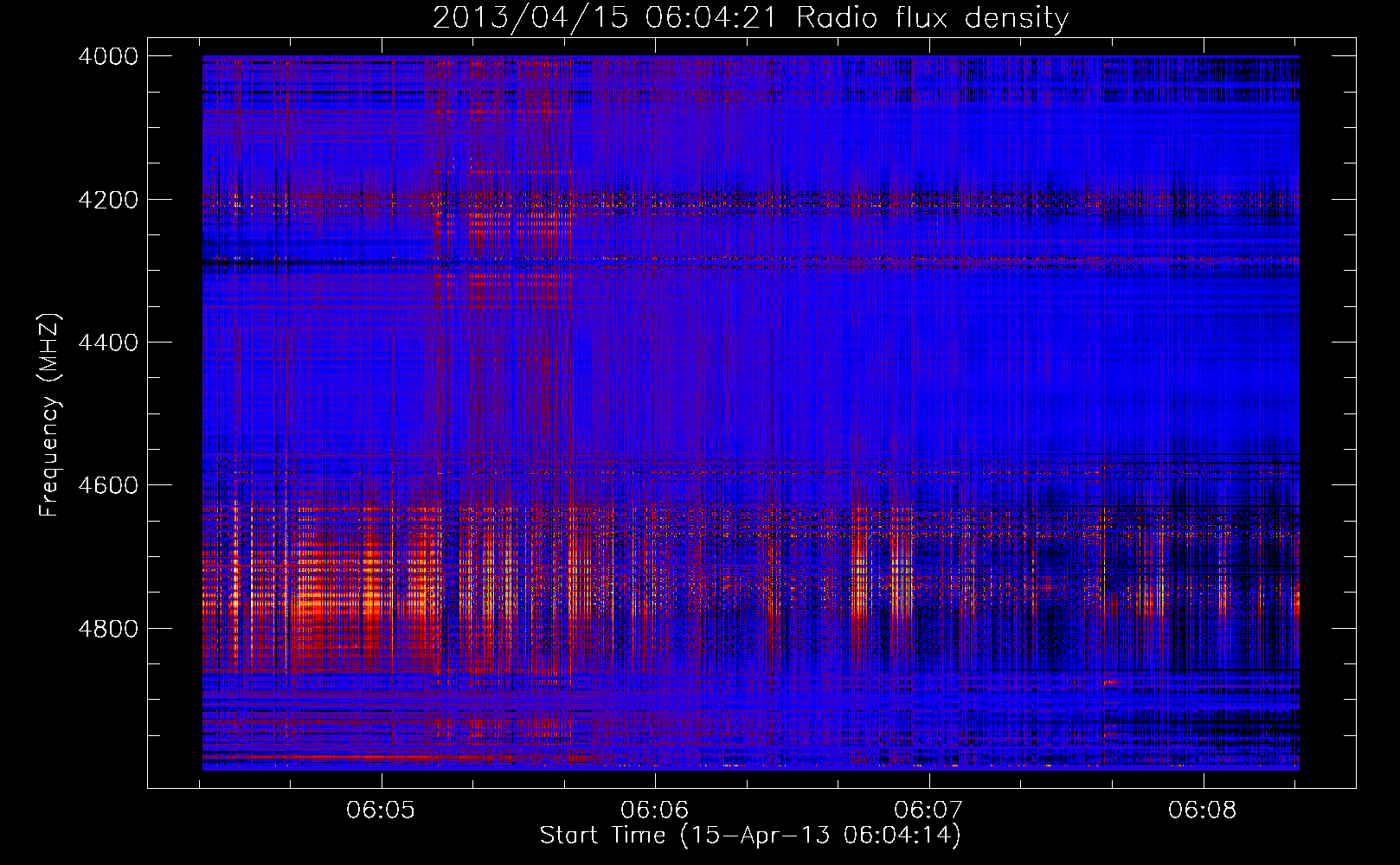
Task: Click the plot title '2013/04/15 06:04:21 Radio flux density'
Action: (x=750, y=17)
